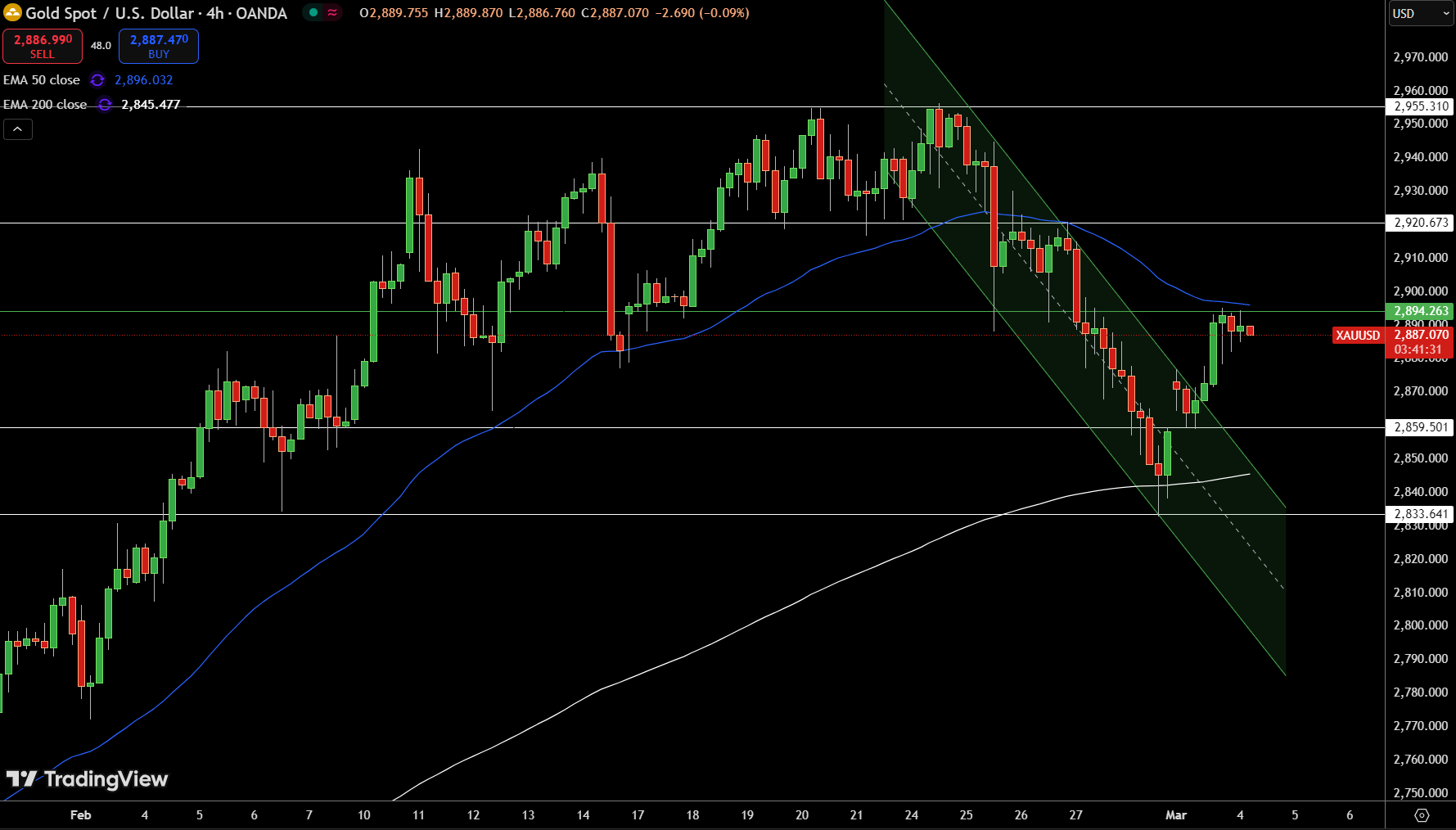Click the EMA 200 value 2,845.477
The width and height of the screenshot is (1456, 830).
[151, 105]
